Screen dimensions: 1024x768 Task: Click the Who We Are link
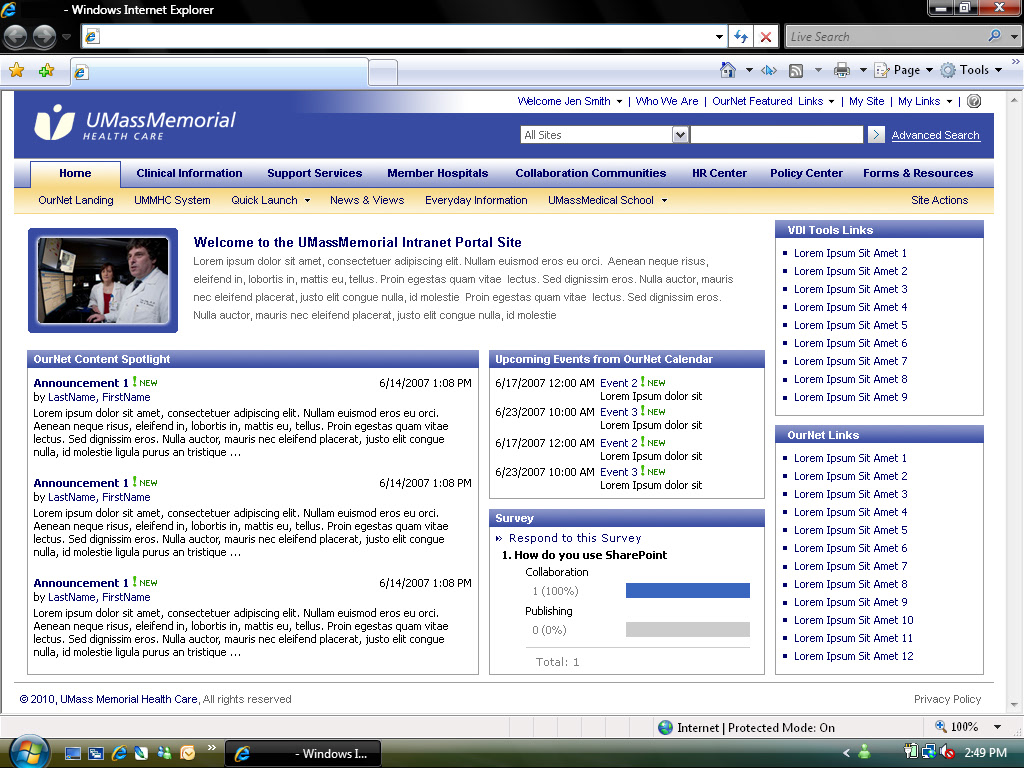pyautogui.click(x=667, y=101)
